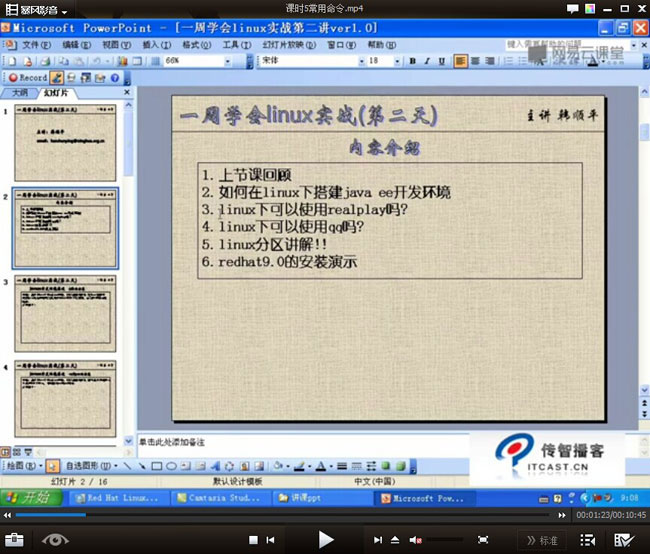This screenshot has width=650, height=554.
Task: Click the Shadow Style green icon
Action: (x=386, y=466)
